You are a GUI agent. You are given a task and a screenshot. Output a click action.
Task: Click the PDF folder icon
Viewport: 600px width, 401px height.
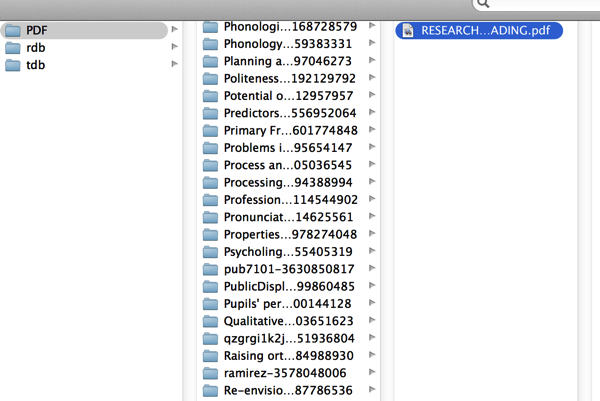click(13, 30)
